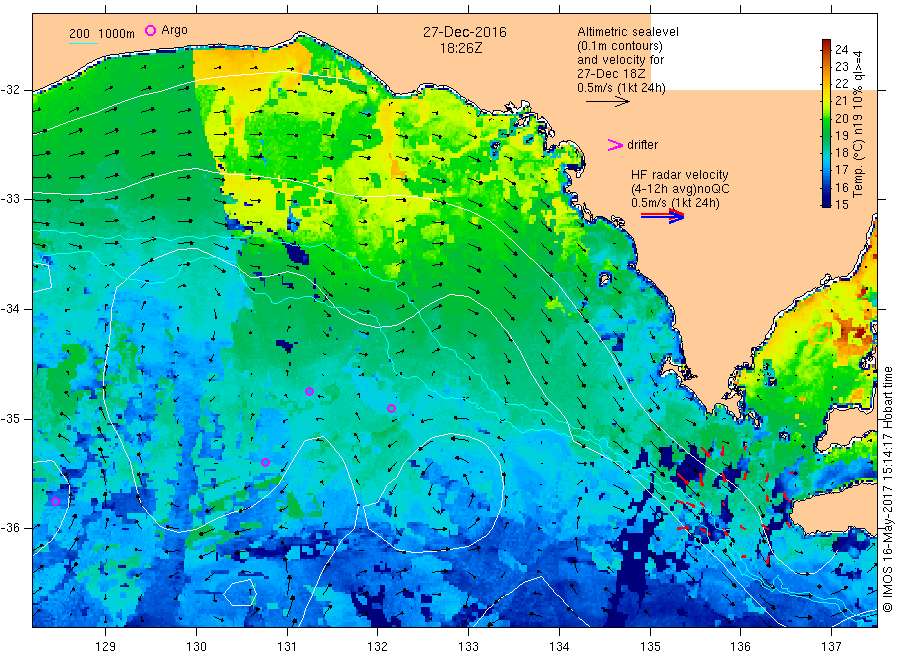900x660 pixels.
Task: Click the "HF radar velocity" heading
Action: coord(680,174)
